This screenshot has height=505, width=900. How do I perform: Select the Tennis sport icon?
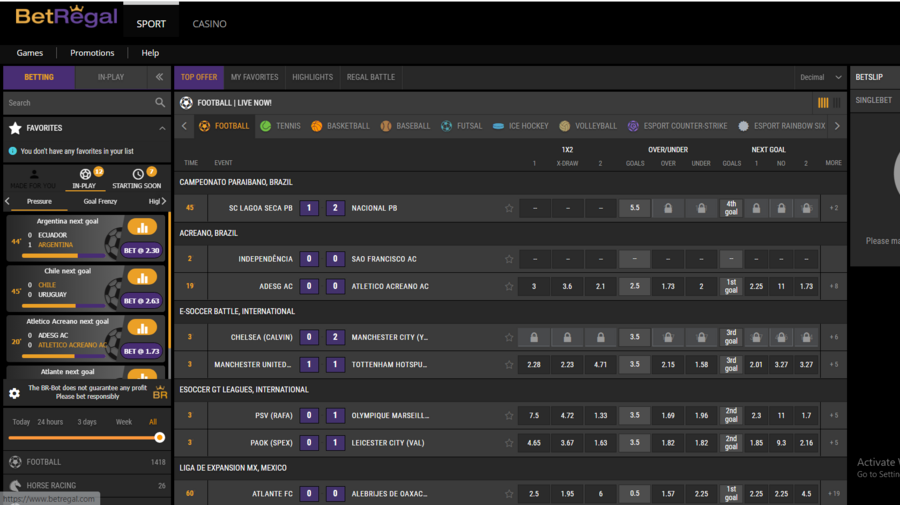pos(266,126)
